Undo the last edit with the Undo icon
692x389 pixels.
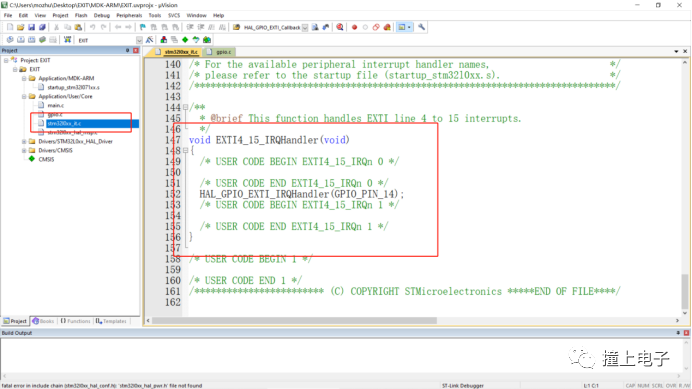coord(93,27)
